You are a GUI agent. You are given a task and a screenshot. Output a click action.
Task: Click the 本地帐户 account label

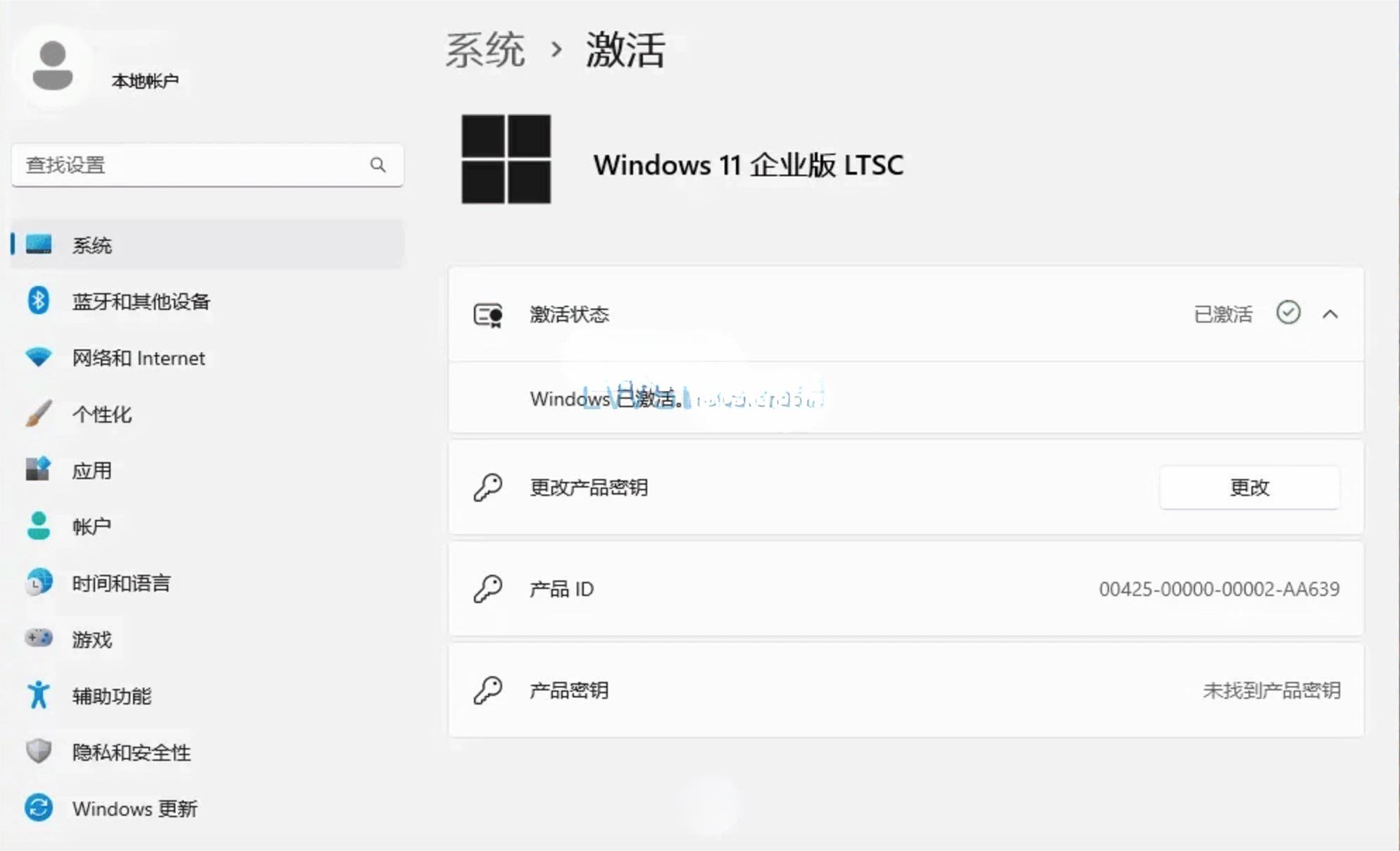(x=145, y=82)
